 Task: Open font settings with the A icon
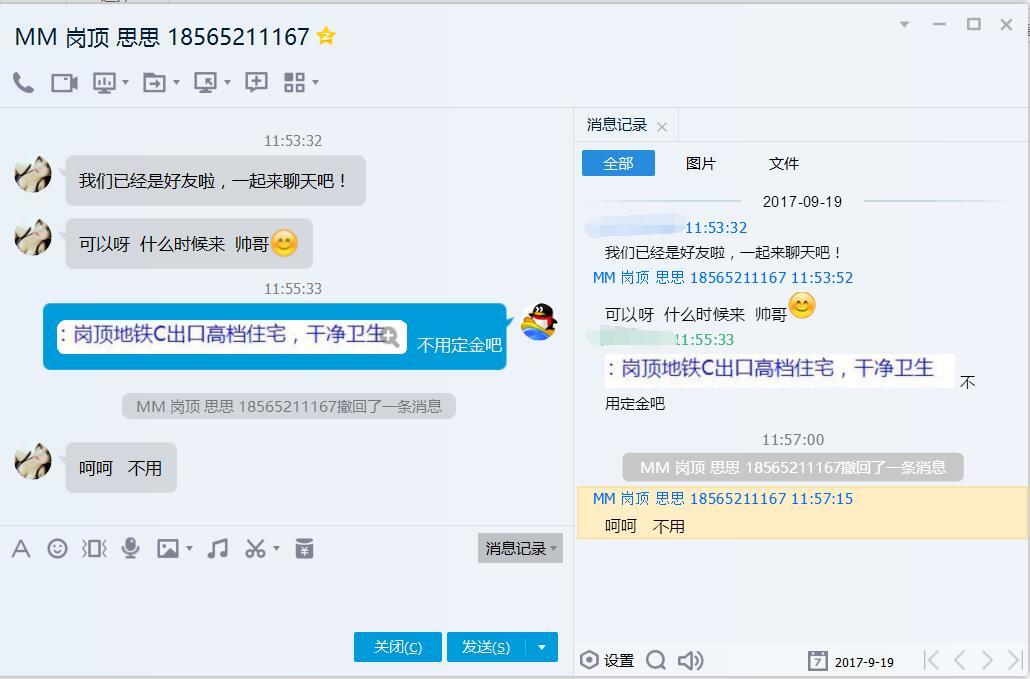[21, 548]
